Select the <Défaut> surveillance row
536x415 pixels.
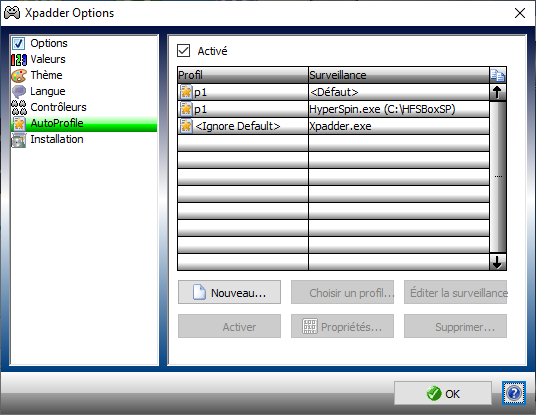(399, 92)
